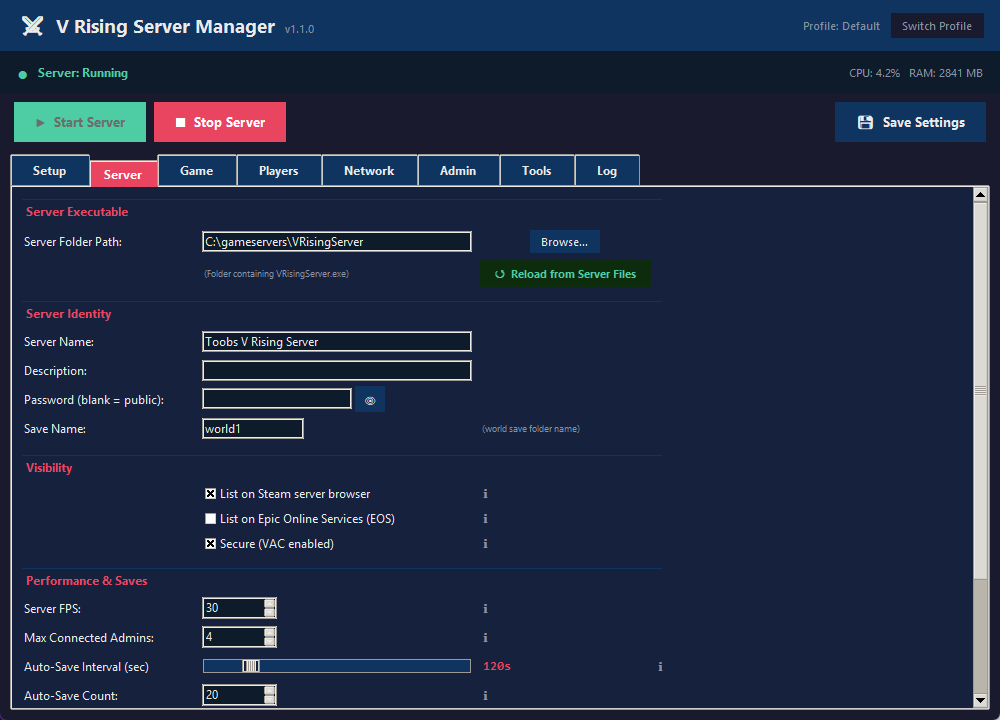
Task: Click the Description input field
Action: click(x=337, y=371)
